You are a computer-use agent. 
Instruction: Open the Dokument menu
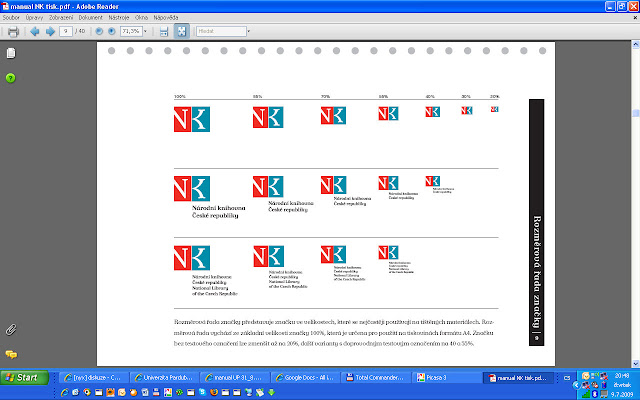pyautogui.click(x=91, y=18)
